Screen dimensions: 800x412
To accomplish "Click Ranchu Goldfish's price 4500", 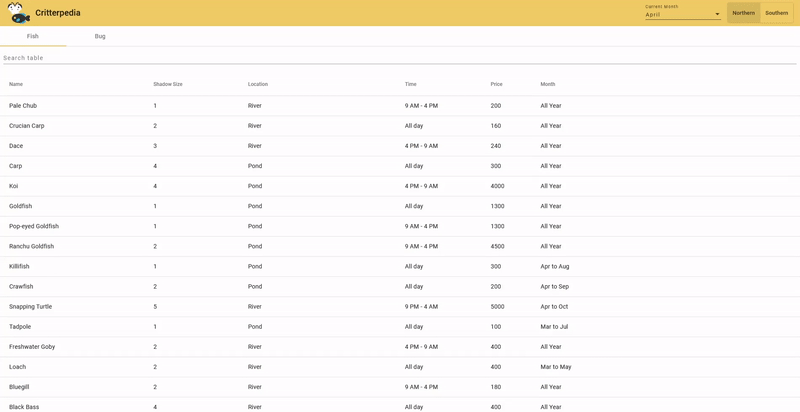I will [x=497, y=246].
